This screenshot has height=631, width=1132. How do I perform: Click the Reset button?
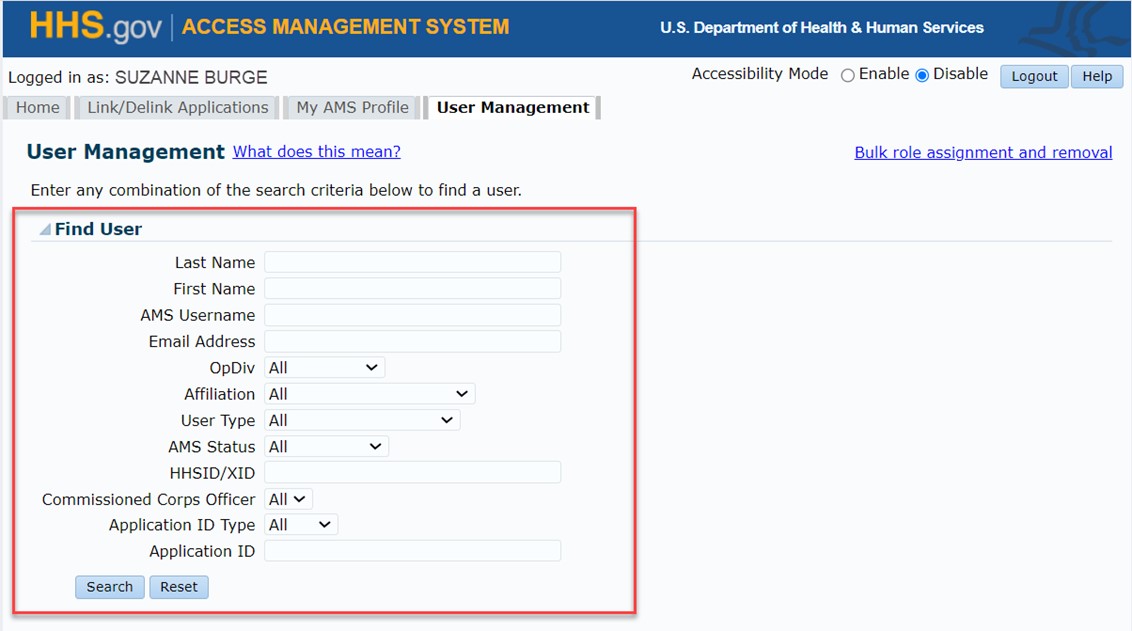[179, 587]
